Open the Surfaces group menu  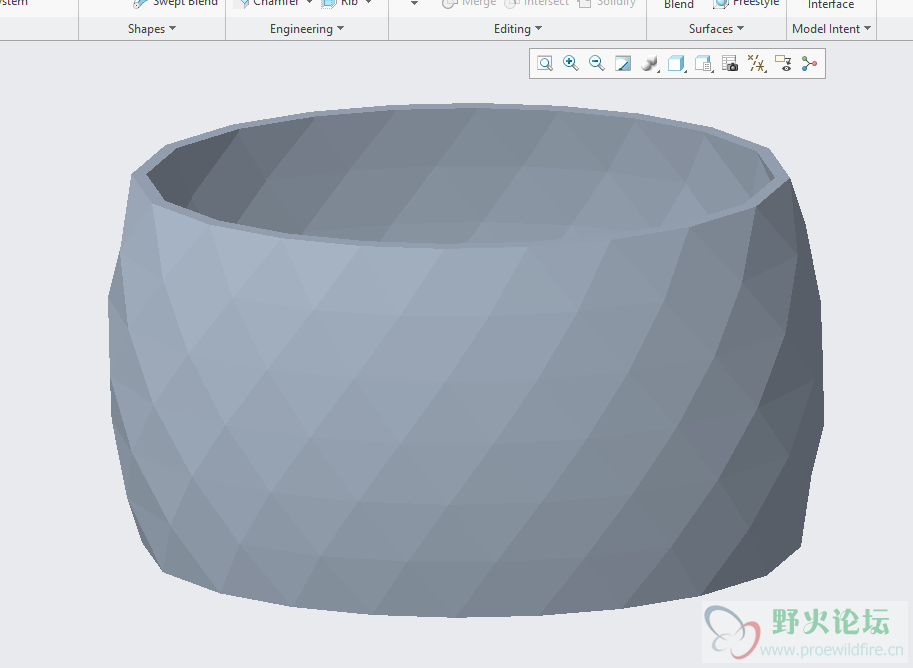716,29
